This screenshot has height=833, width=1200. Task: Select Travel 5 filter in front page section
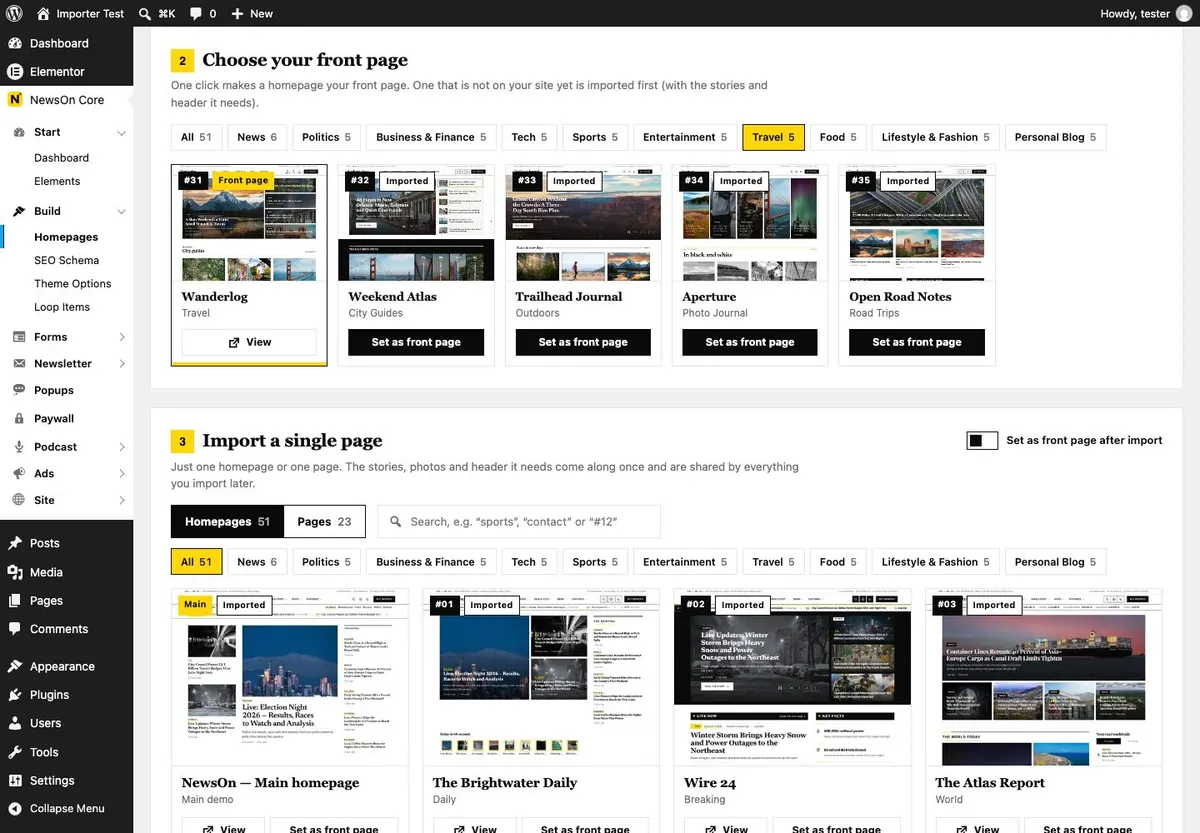(774, 137)
